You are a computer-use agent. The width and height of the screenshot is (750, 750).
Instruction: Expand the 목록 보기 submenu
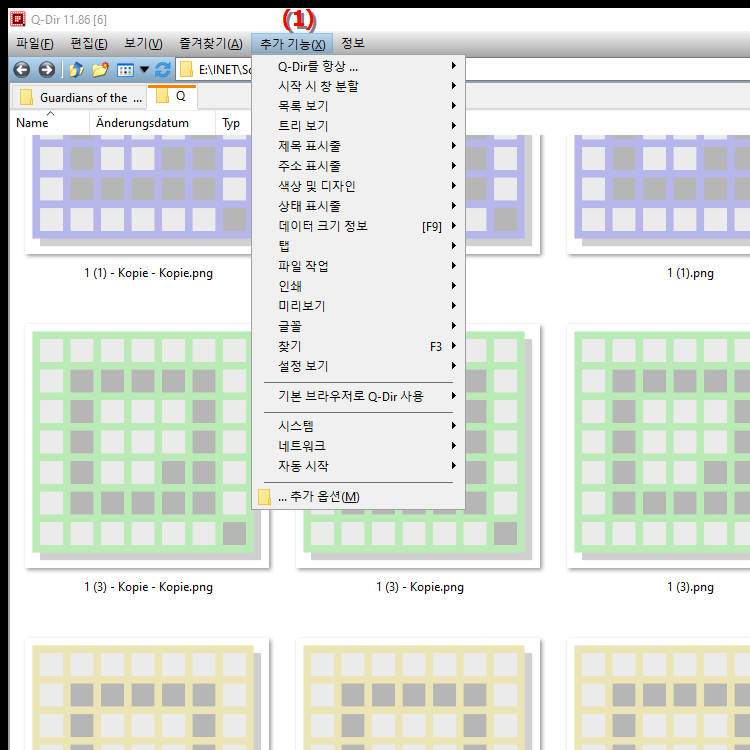tap(358, 106)
